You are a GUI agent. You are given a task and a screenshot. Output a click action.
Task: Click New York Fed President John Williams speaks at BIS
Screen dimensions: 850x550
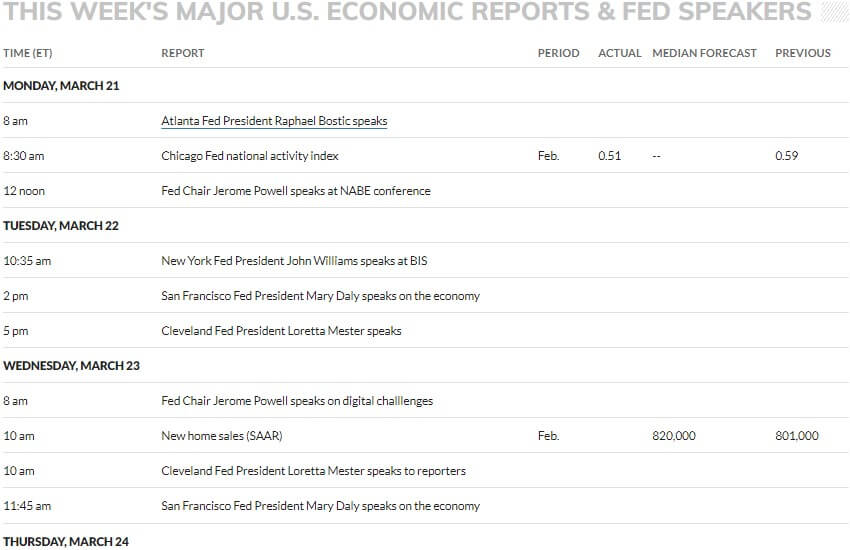point(294,261)
